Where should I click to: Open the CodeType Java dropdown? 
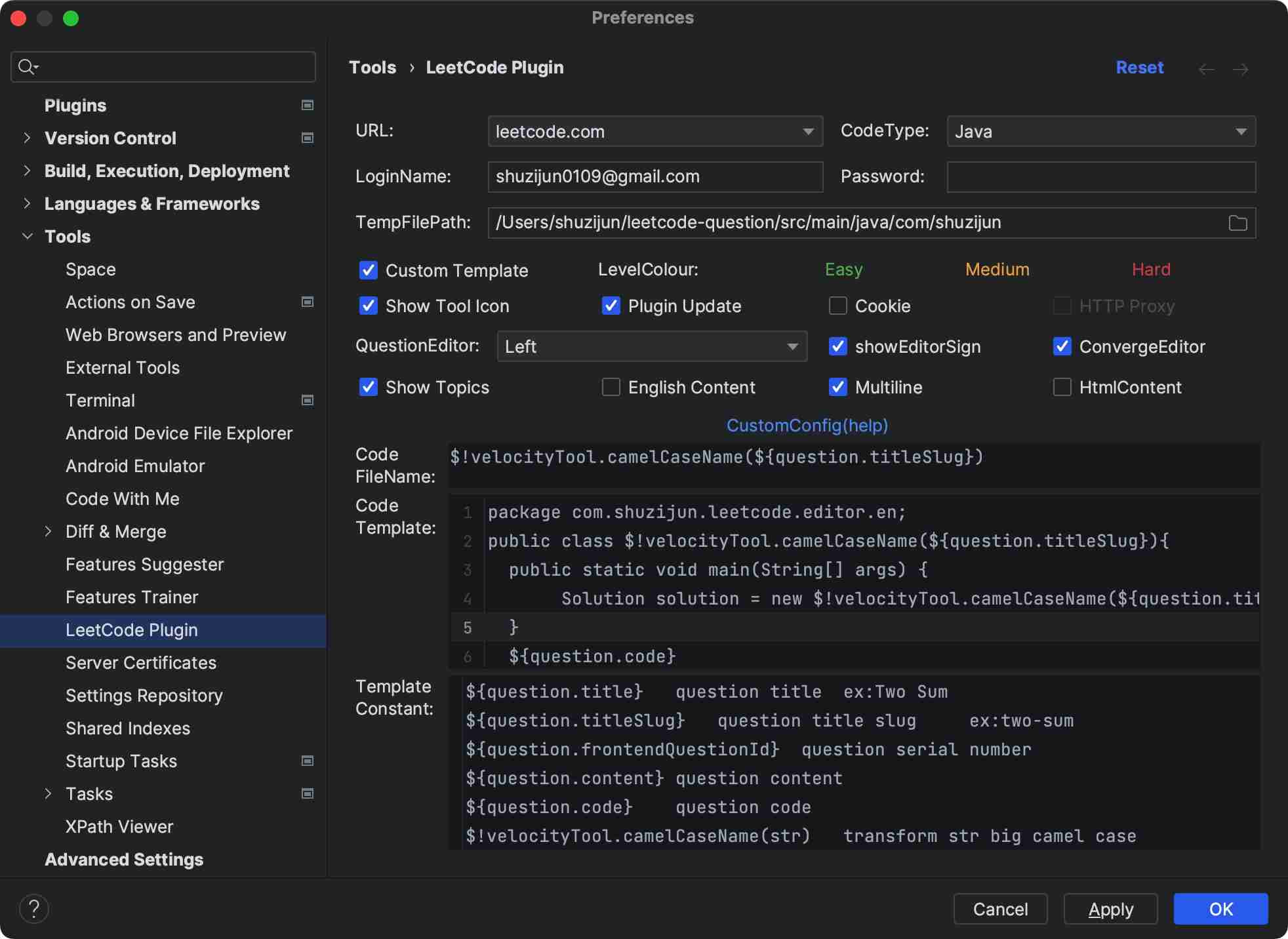pyautogui.click(x=1101, y=131)
